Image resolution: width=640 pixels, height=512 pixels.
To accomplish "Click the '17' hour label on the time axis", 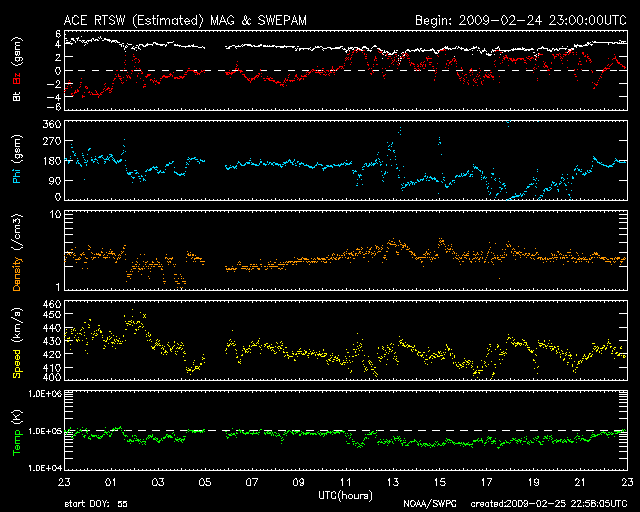I will [x=487, y=483].
